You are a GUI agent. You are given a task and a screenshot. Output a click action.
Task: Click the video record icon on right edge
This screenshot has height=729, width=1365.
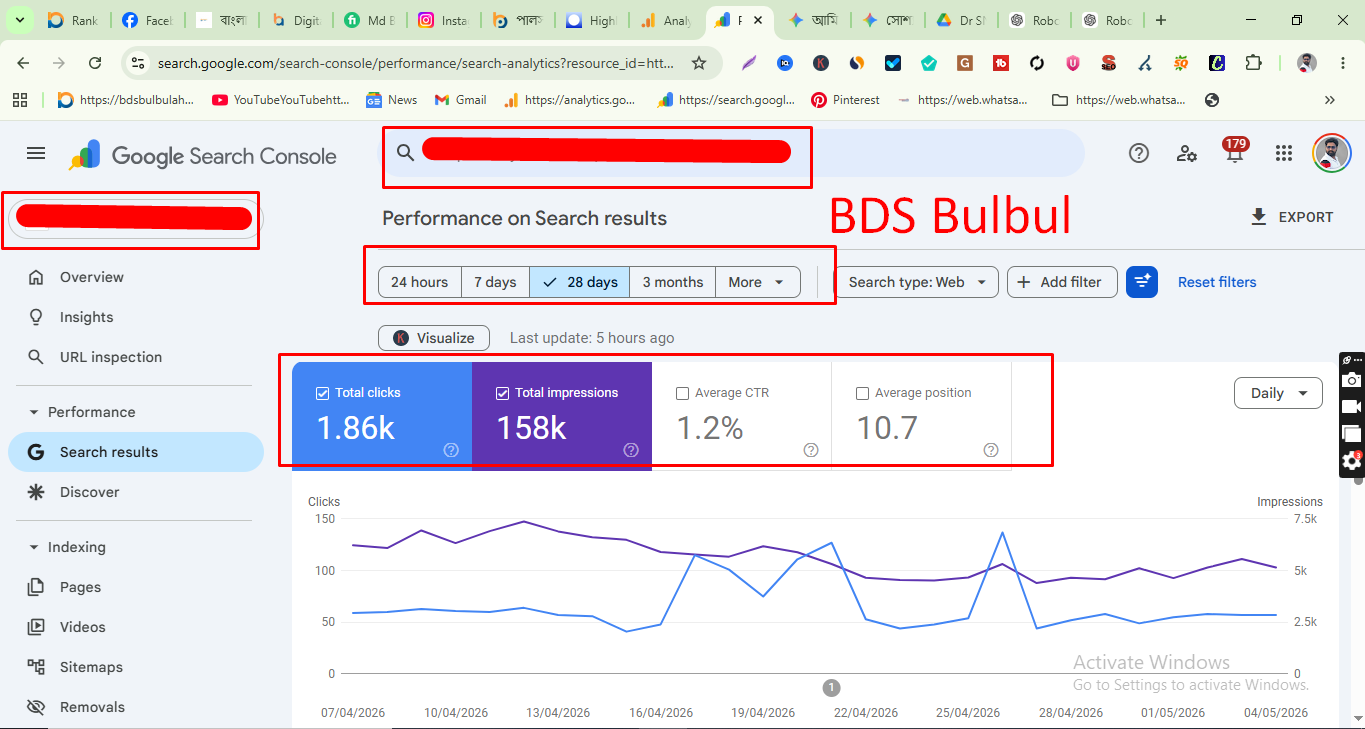tap(1352, 406)
